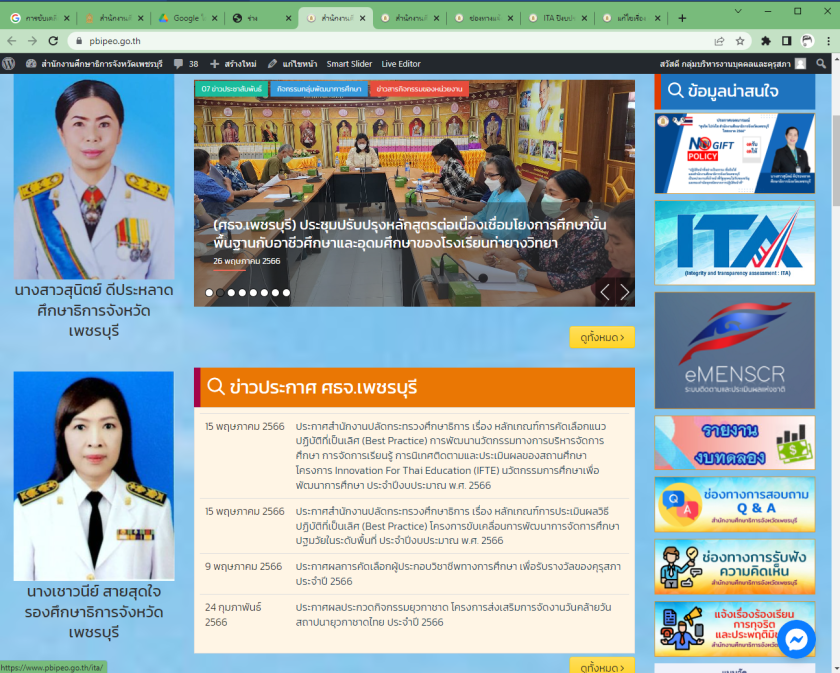Click the ITA banner in the sidebar
This screenshot has width=840, height=673.
(734, 242)
